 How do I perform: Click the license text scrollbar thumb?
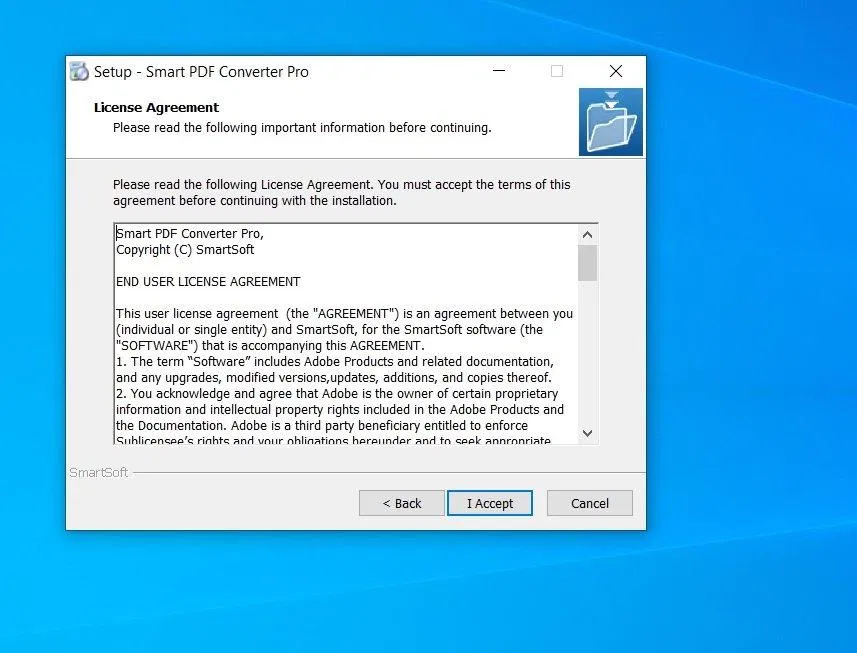(x=587, y=262)
